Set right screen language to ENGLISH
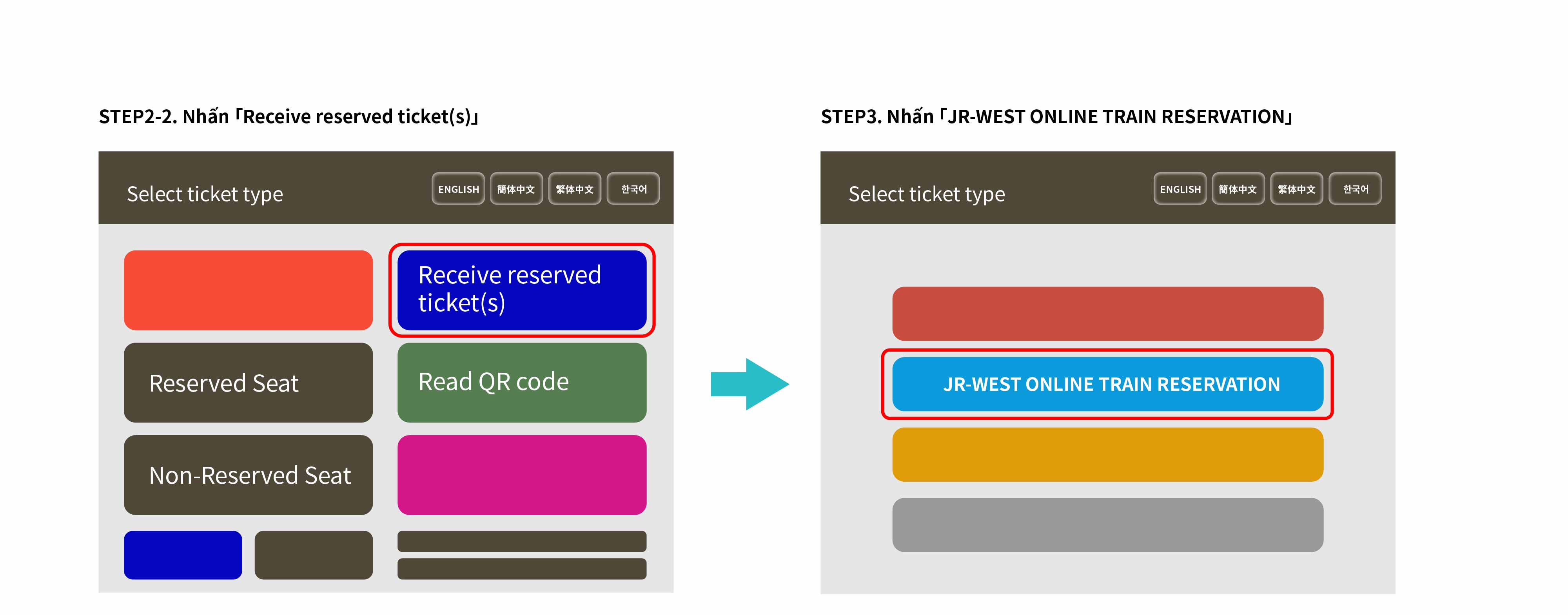1568x615 pixels. (x=1180, y=189)
